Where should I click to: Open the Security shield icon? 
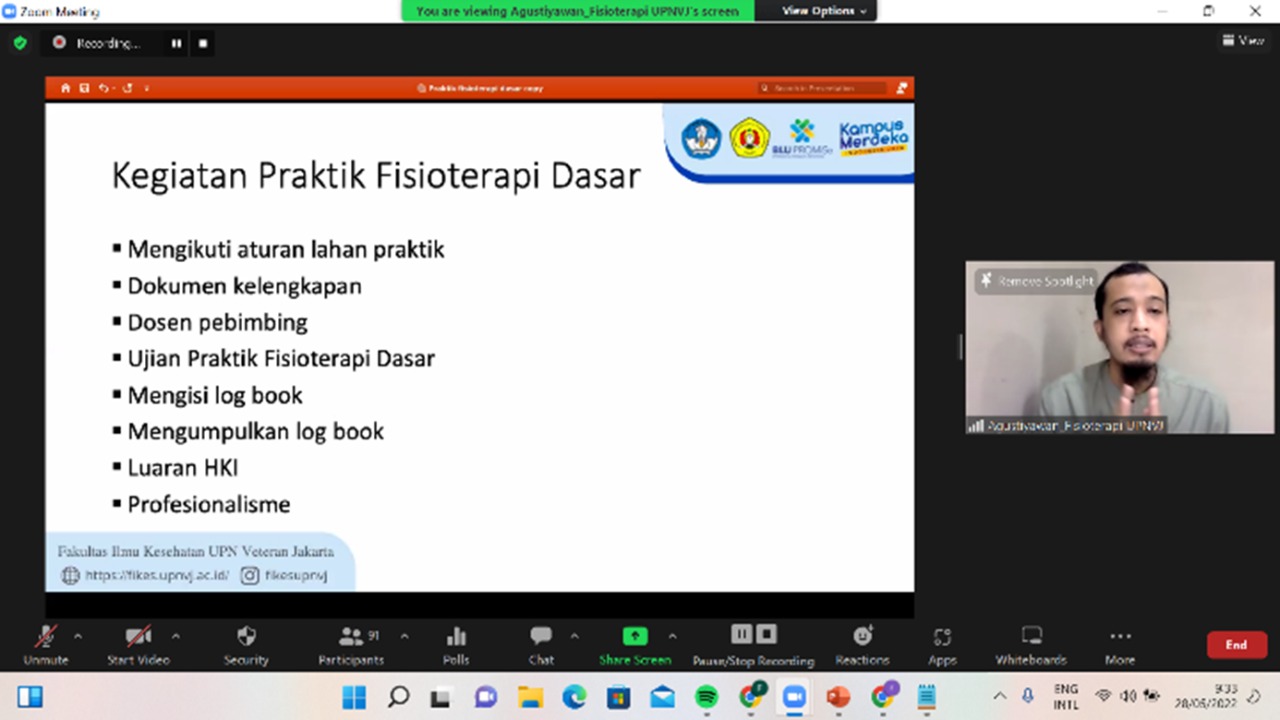click(x=246, y=637)
